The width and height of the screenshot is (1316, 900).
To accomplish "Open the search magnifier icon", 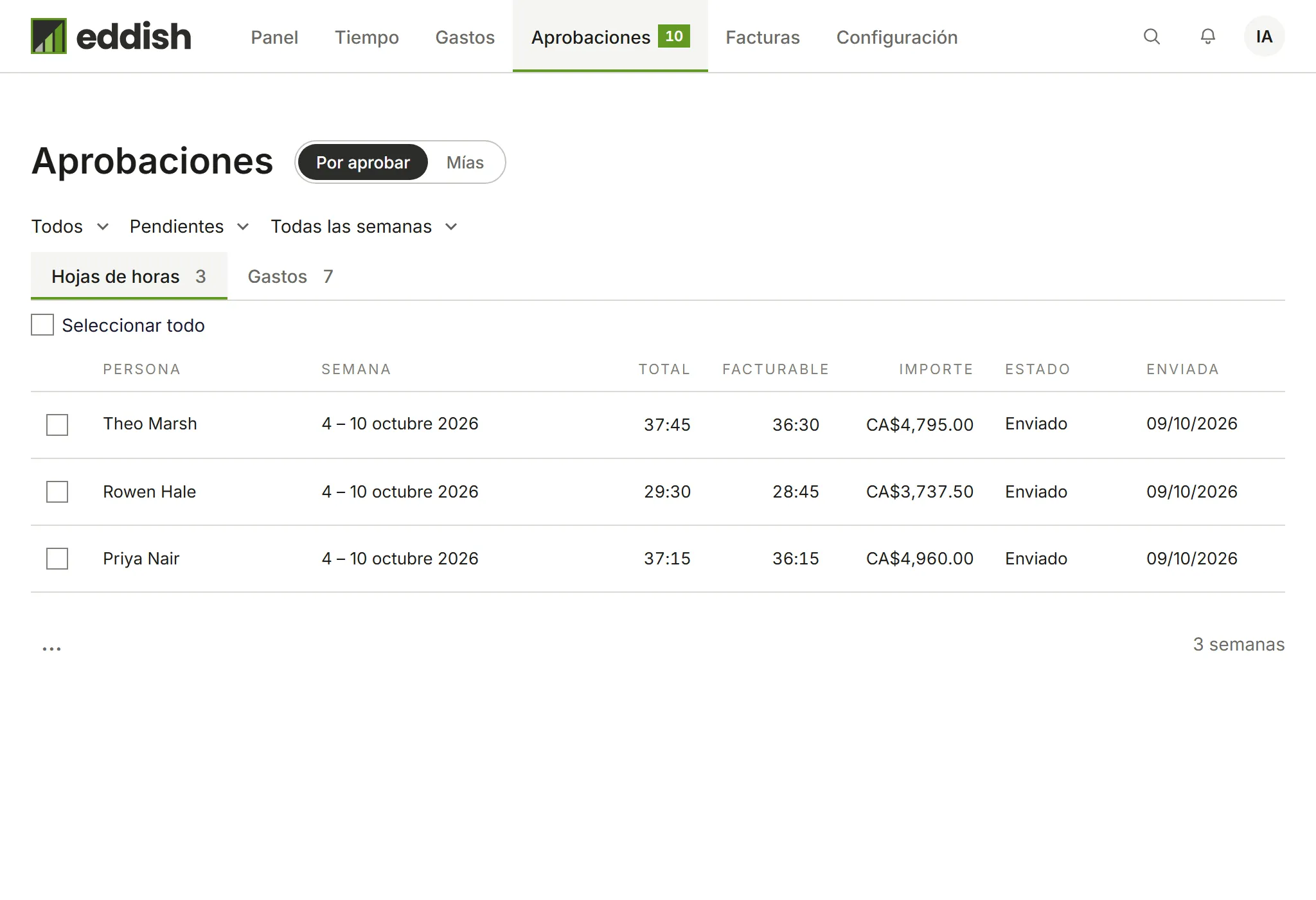I will coord(1151,37).
